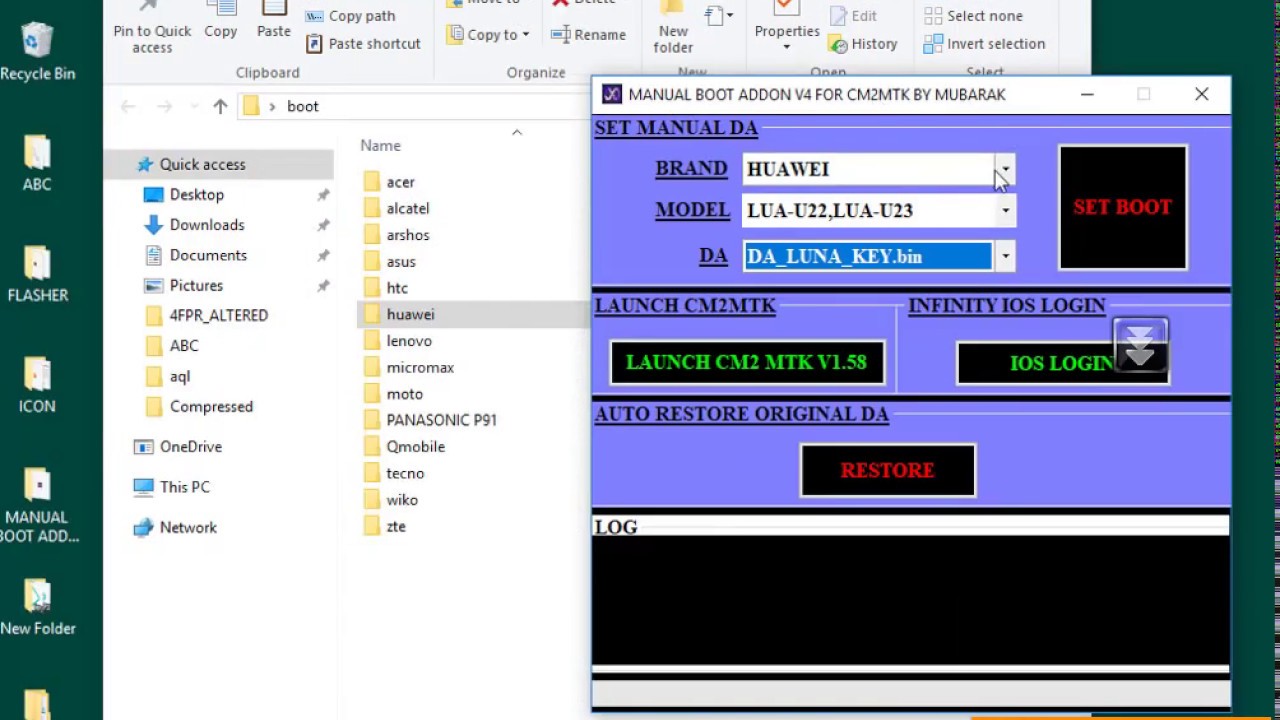
Task: Click the double-down arrow overlay icon
Action: point(1140,345)
